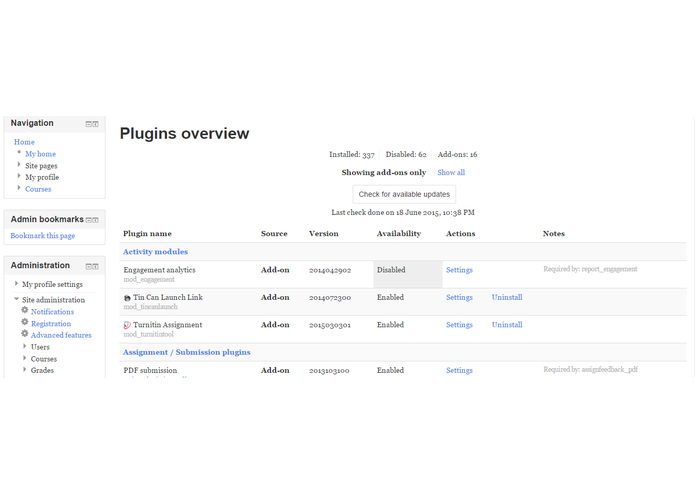Expand Users under Site administration
The image size is (695, 494).
[24, 346]
